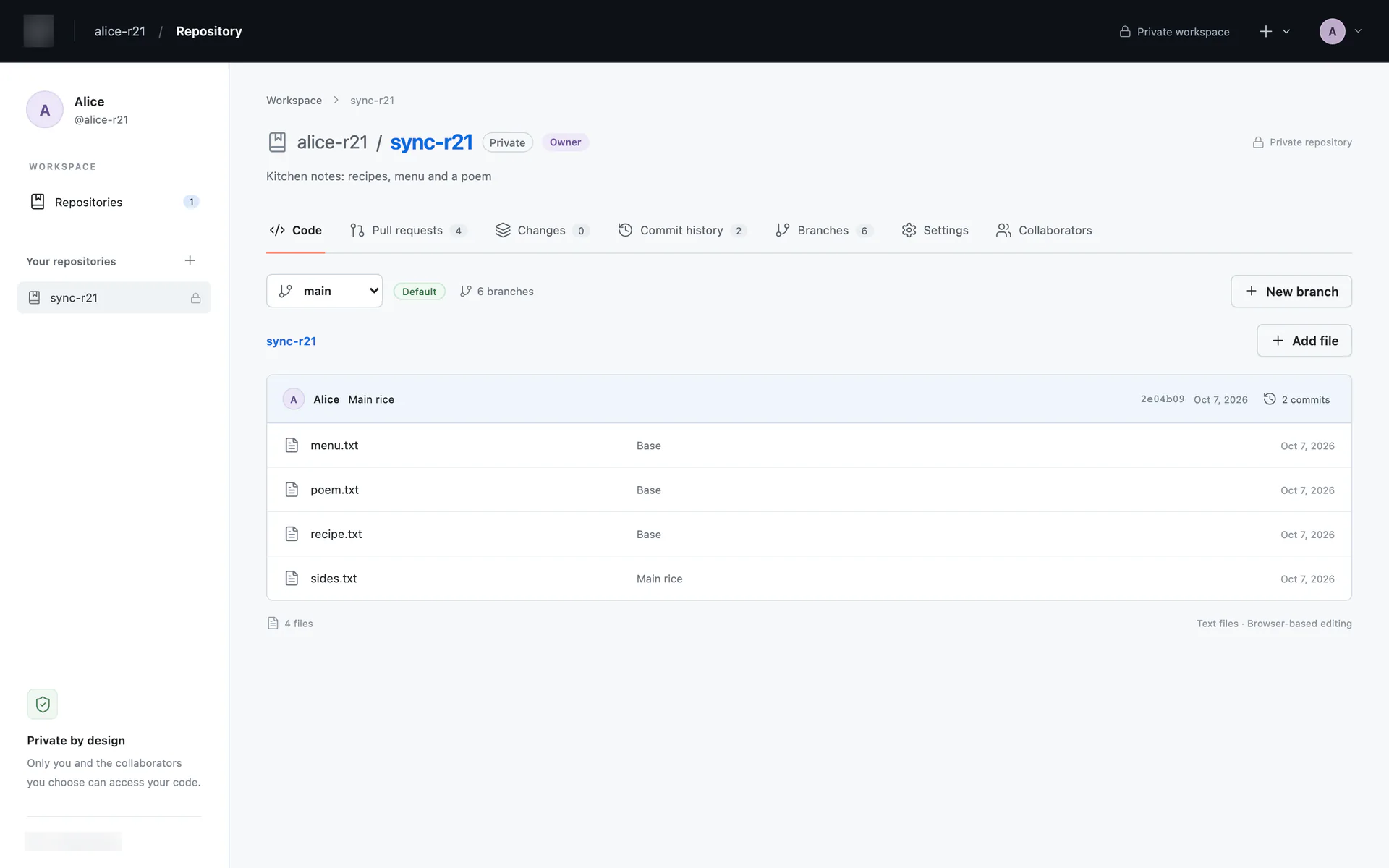The height and width of the screenshot is (868, 1389).
Task: Open alice-r21 in the top bar breadcrumb
Action: (119, 31)
